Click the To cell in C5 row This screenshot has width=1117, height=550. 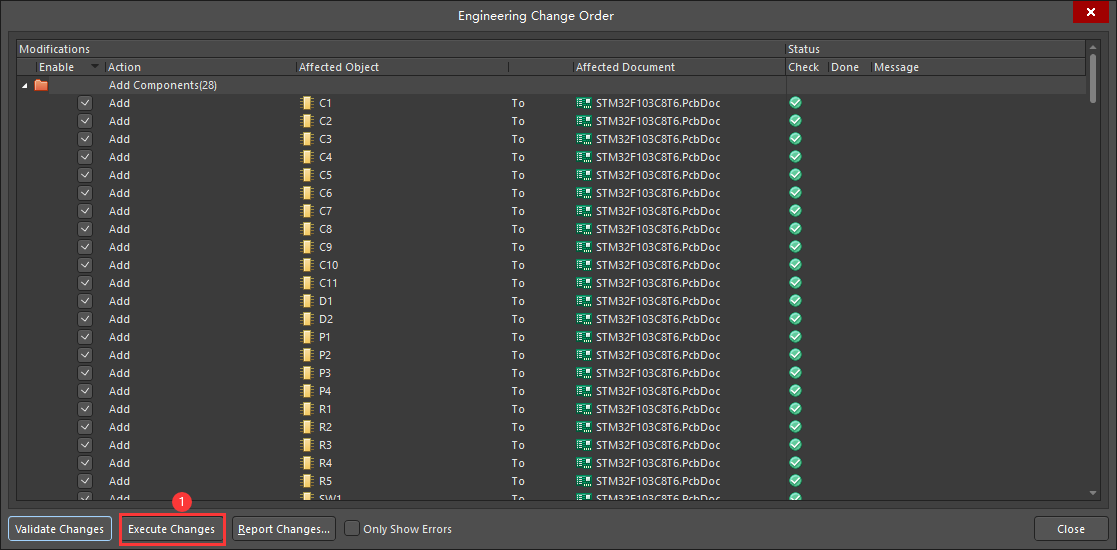[518, 175]
